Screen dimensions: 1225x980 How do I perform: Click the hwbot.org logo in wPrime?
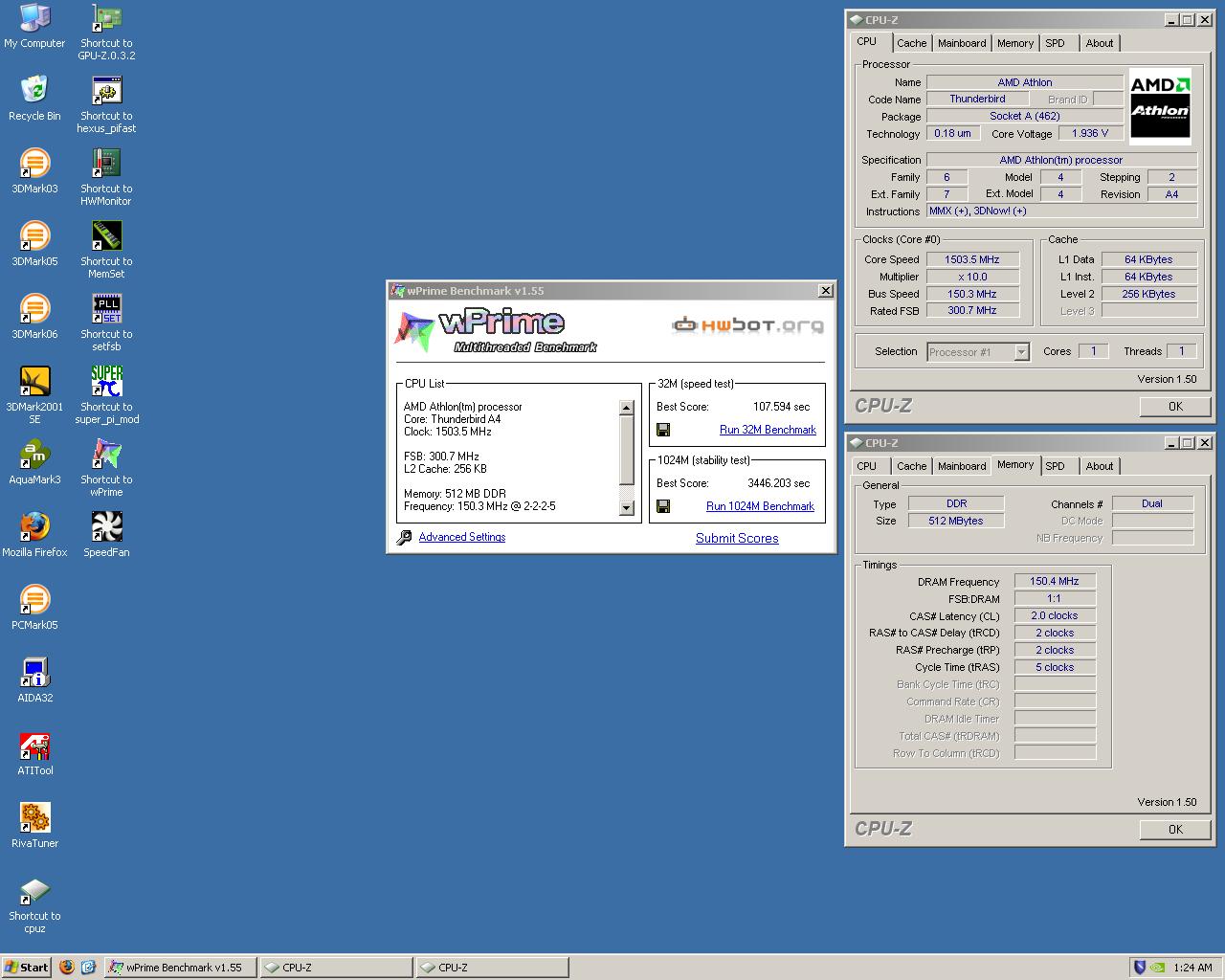(747, 325)
